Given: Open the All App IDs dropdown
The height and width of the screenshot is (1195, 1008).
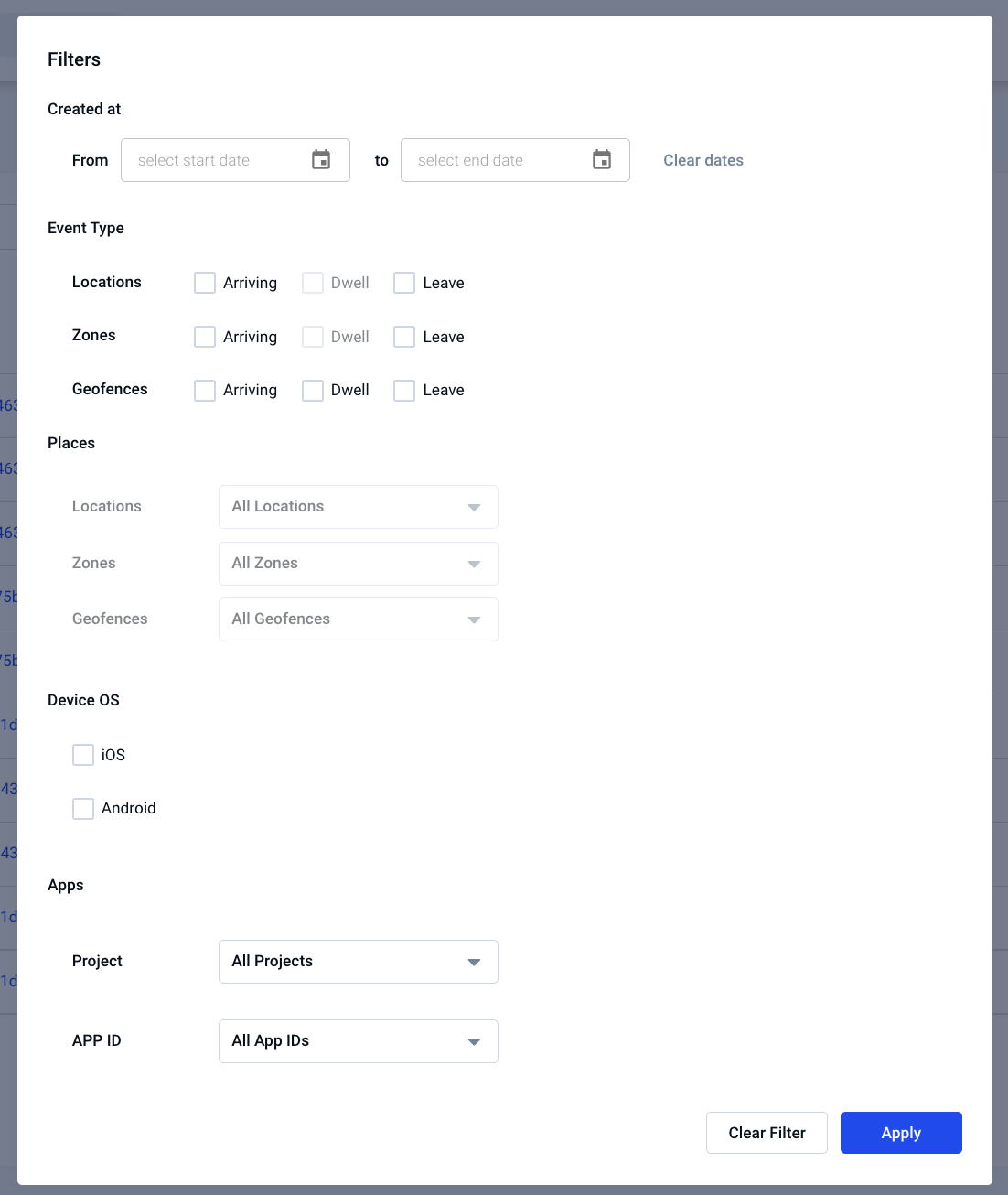Looking at the screenshot, I should [x=359, y=1041].
